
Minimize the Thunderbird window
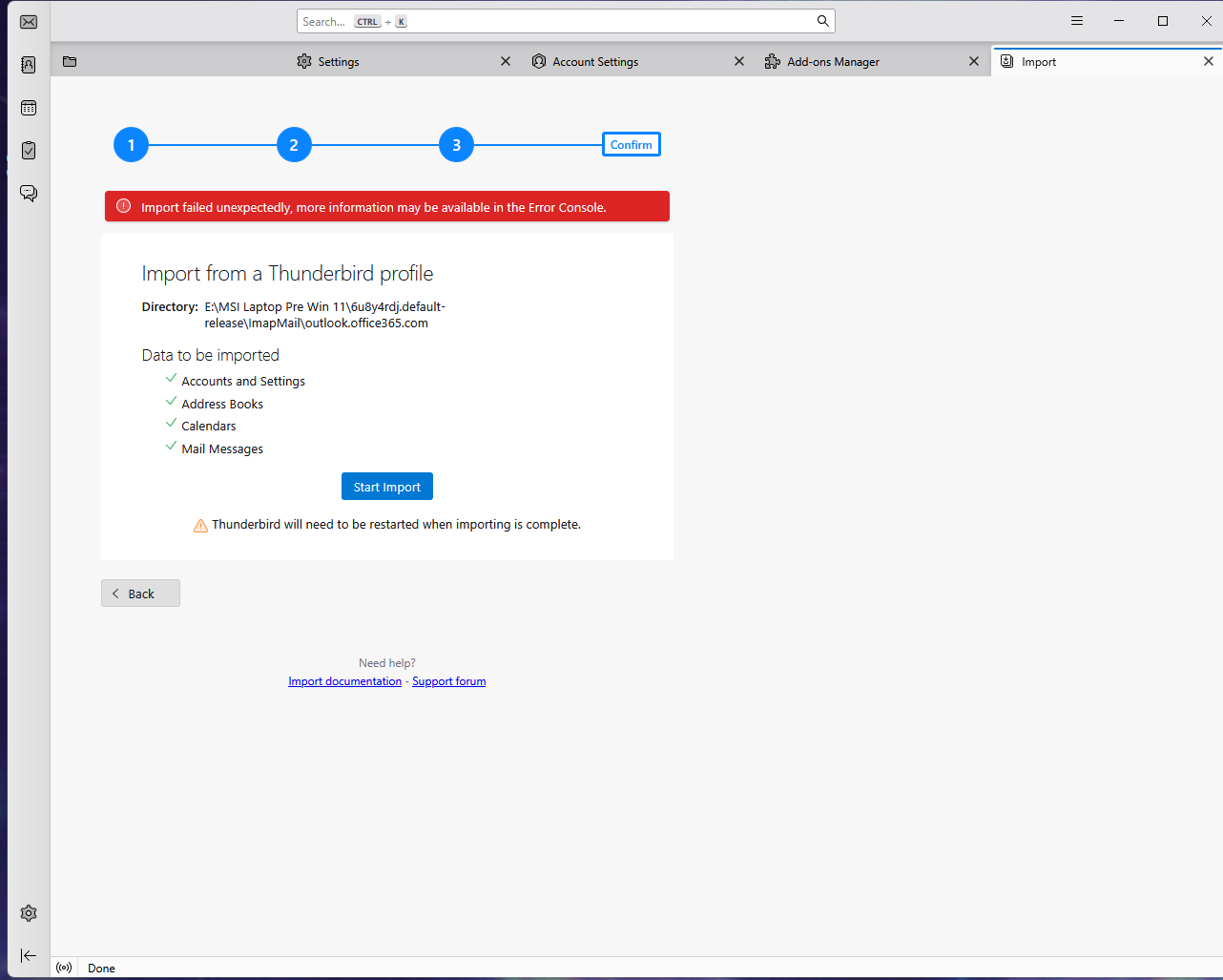1119,21
